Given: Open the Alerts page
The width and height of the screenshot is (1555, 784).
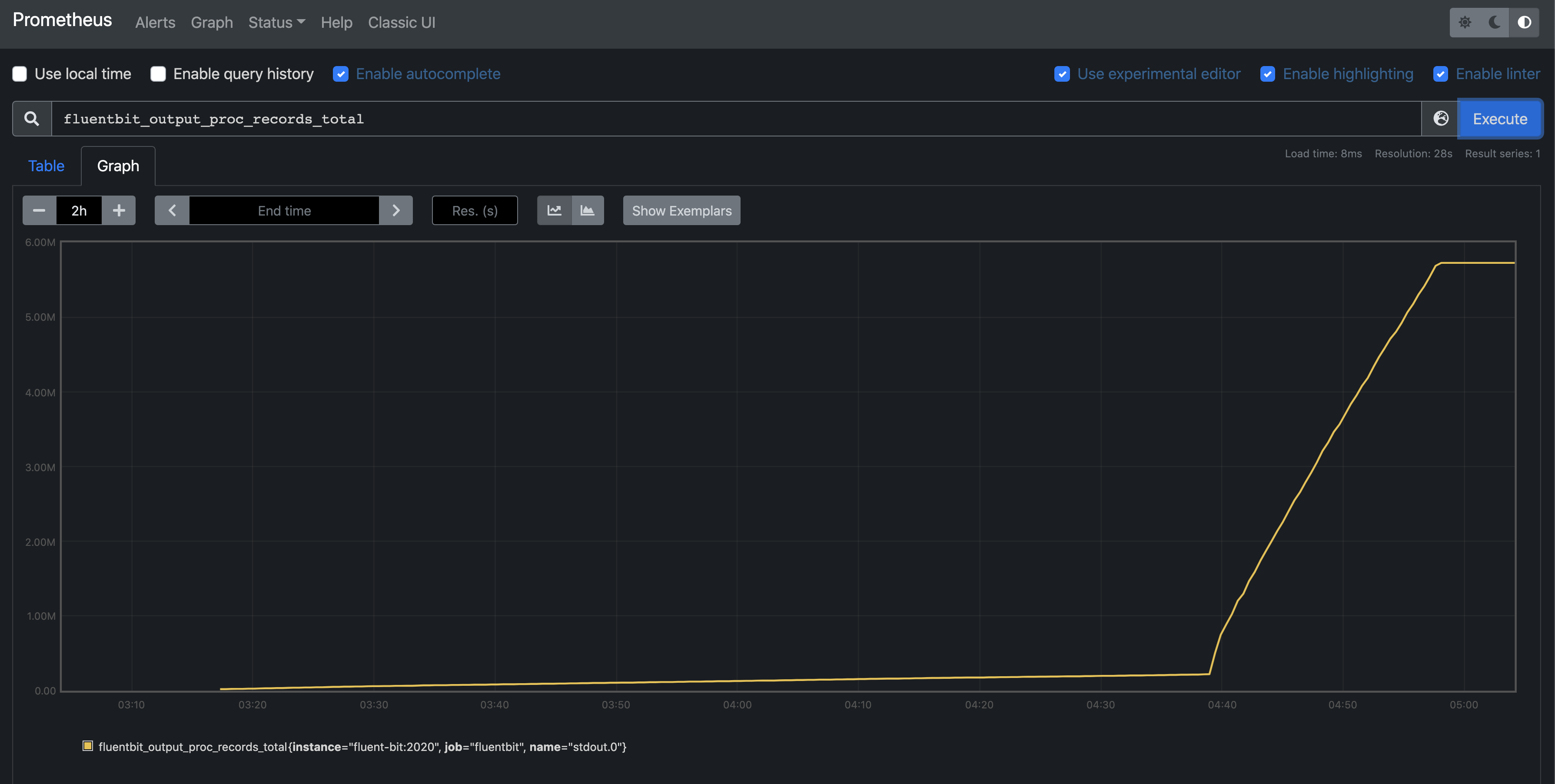Looking at the screenshot, I should tap(155, 22).
